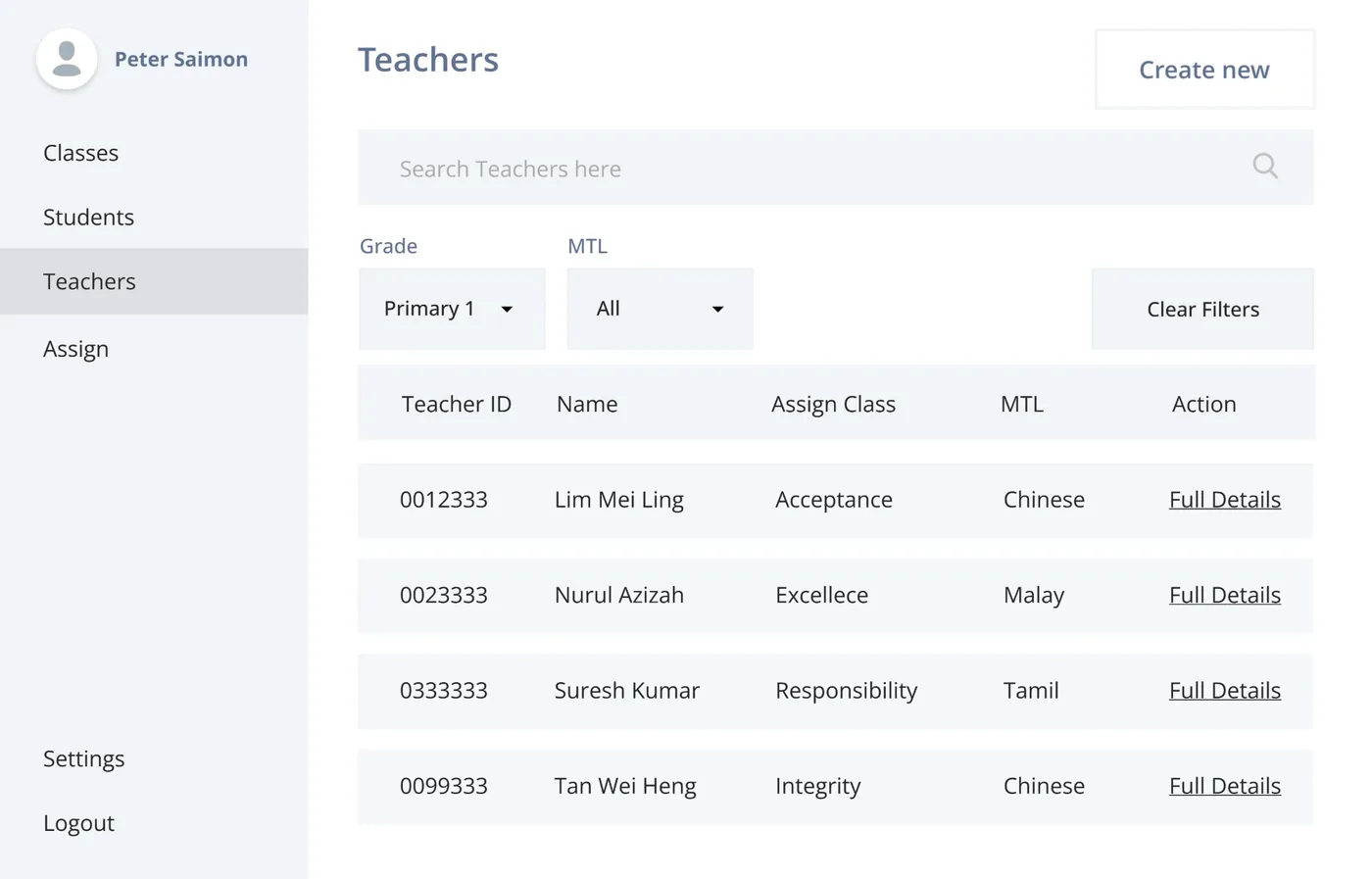Viewport: 1372px width, 879px height.
Task: Go to Classes in the sidebar
Action: [x=80, y=153]
